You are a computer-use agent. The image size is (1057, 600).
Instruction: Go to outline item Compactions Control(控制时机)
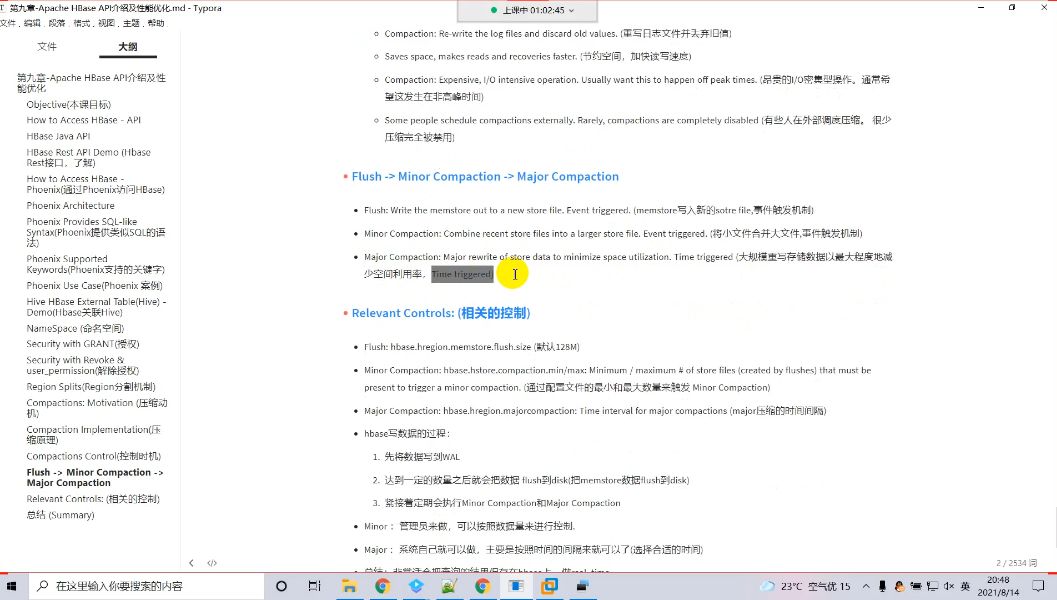pos(94,456)
